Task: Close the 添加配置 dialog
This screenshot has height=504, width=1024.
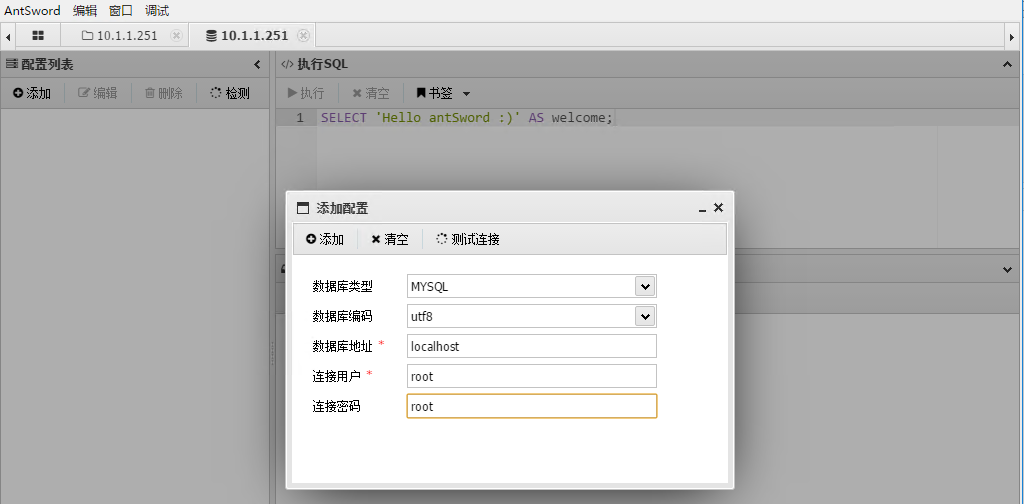Action: pos(718,208)
